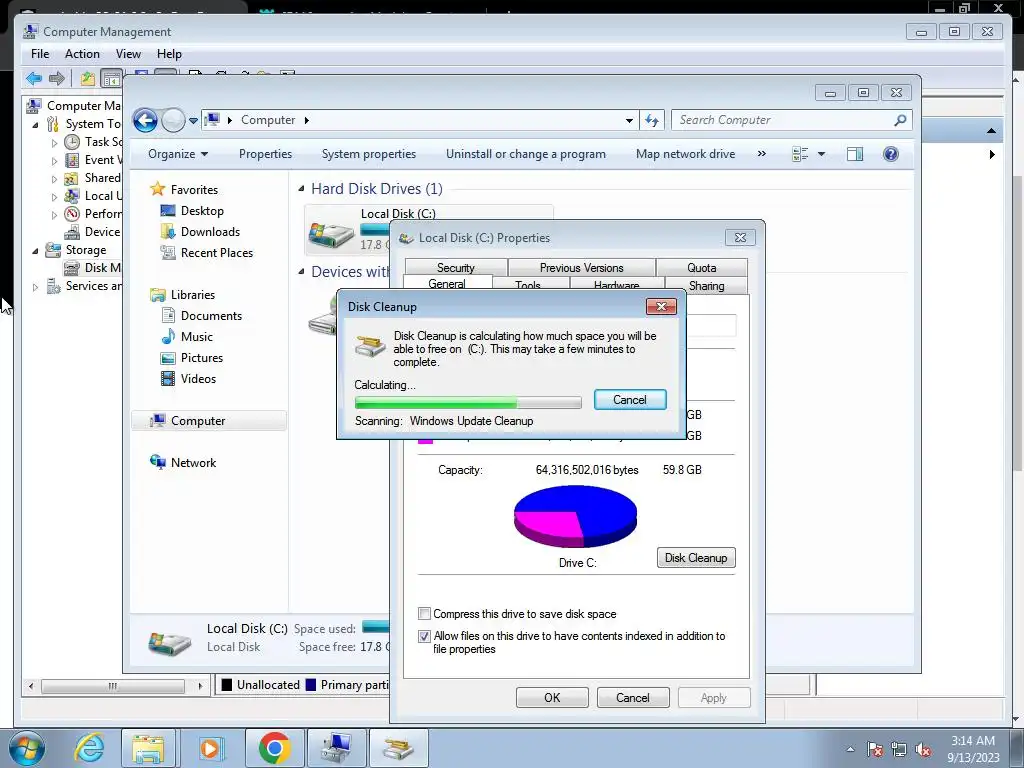Open the Organize dropdown menu

click(178, 154)
